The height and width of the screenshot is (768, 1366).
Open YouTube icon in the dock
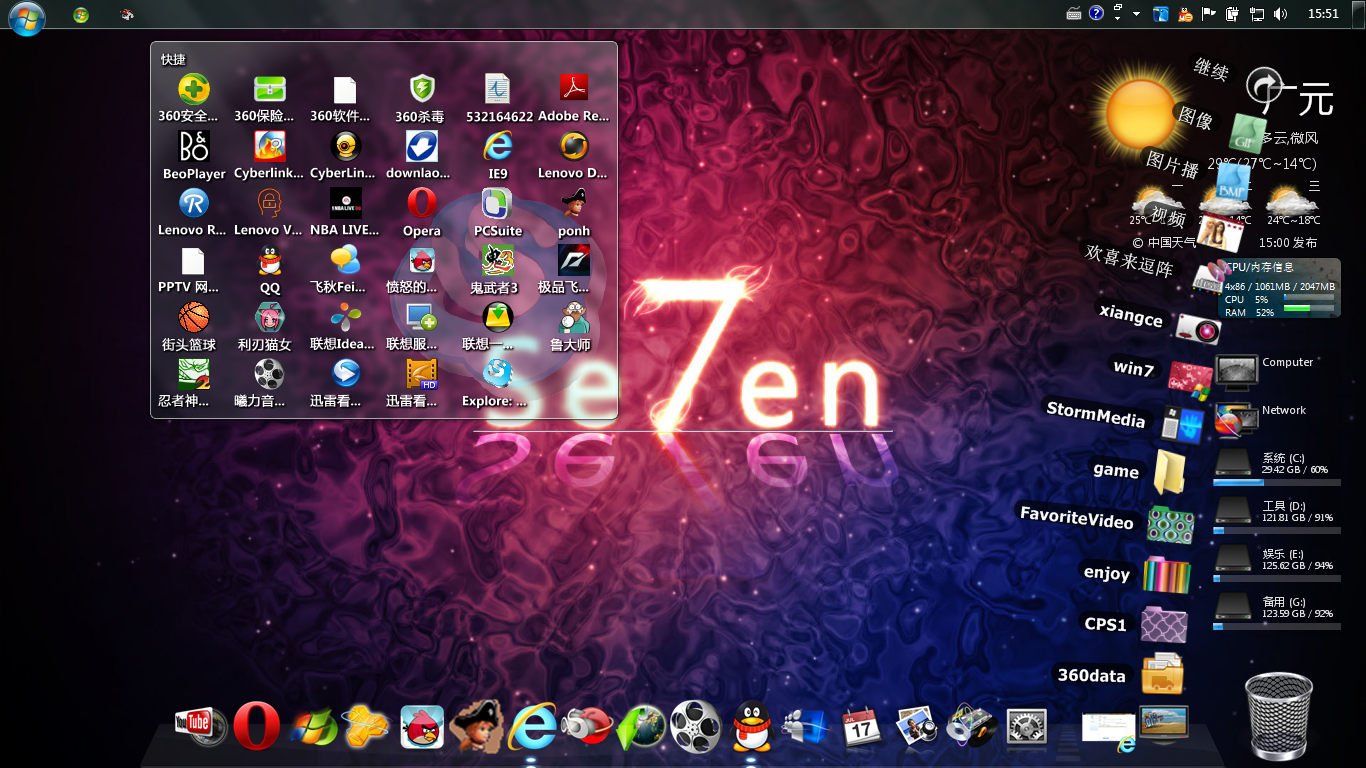point(200,726)
